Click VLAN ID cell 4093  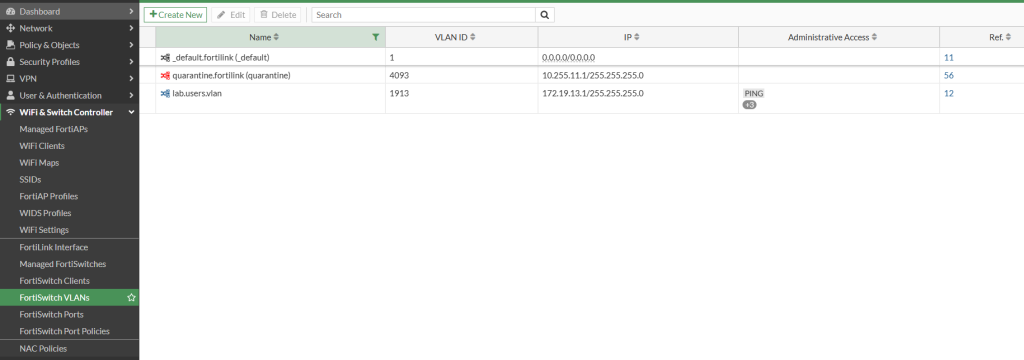pyautogui.click(x=399, y=75)
